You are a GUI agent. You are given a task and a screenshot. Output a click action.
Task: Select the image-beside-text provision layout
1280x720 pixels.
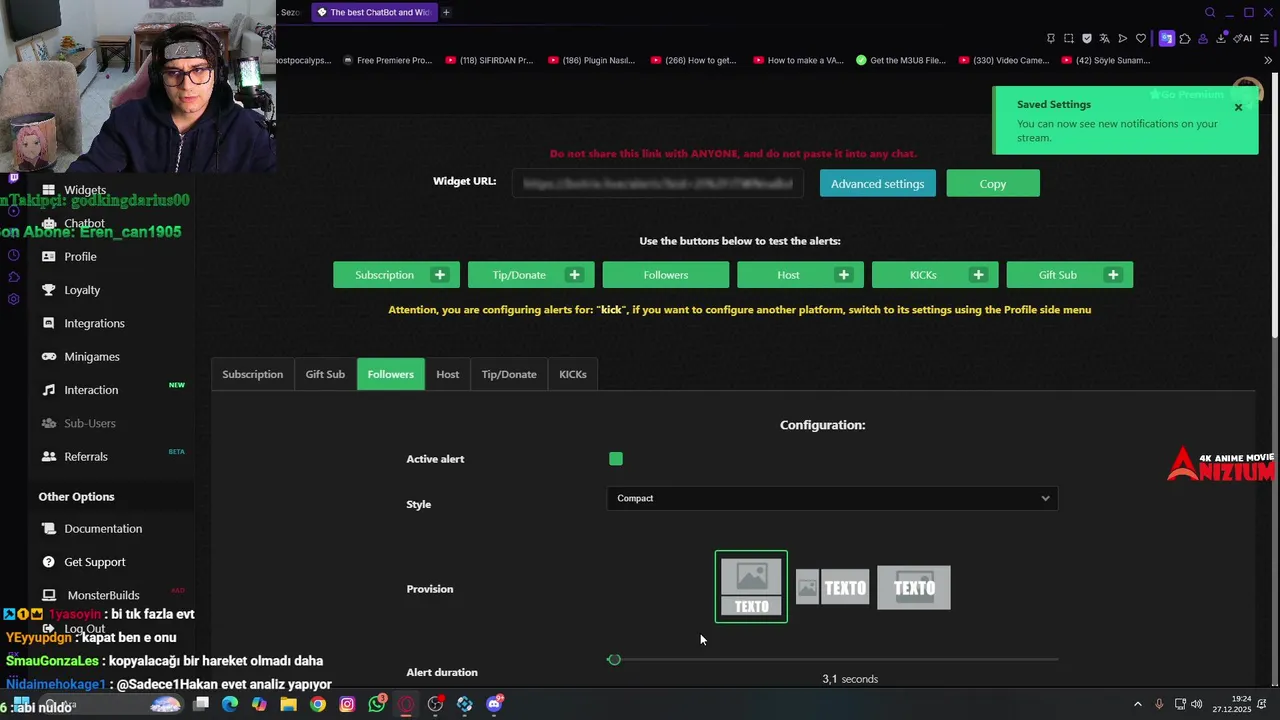tap(832, 588)
